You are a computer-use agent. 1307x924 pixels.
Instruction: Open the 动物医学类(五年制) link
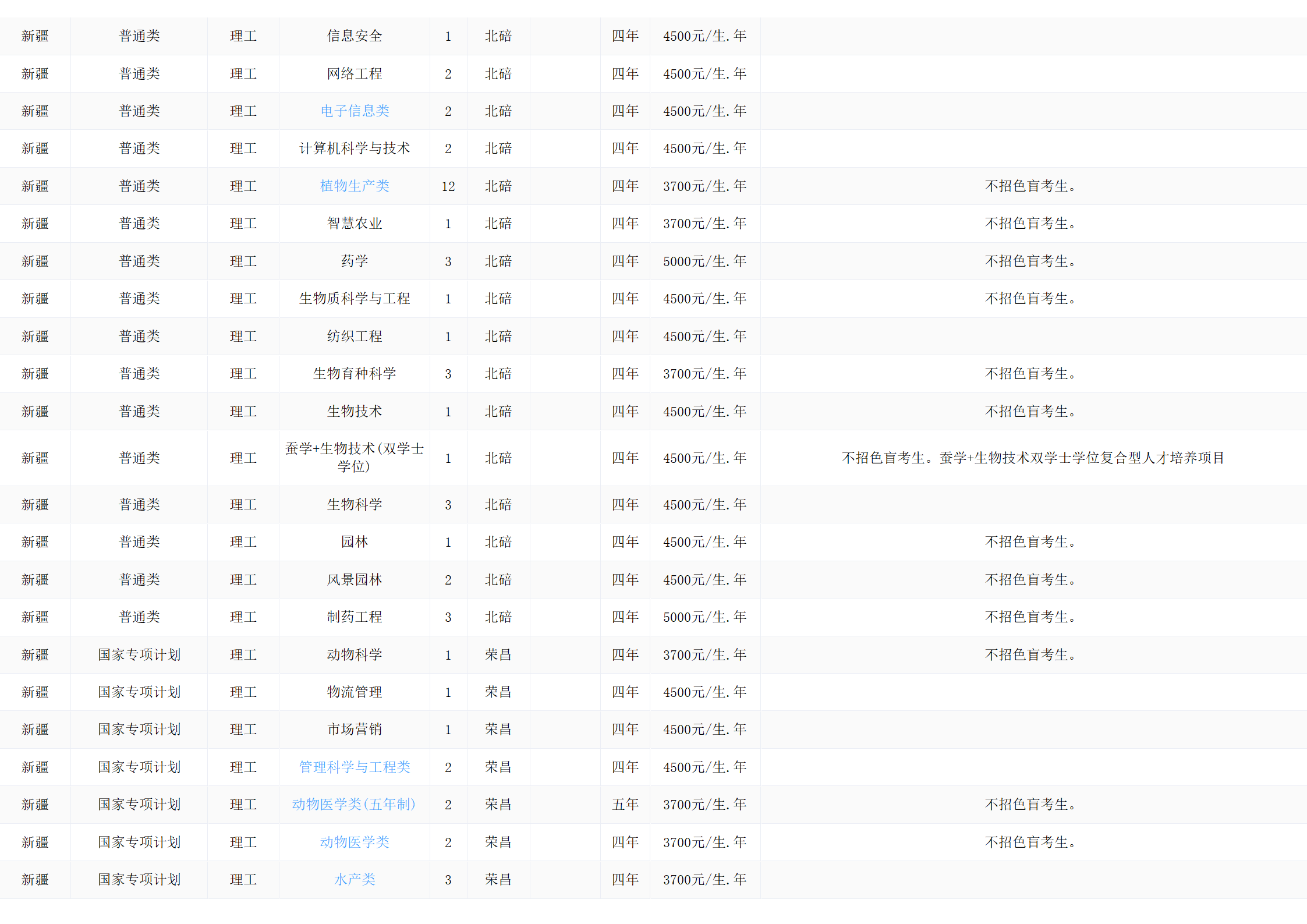coord(354,804)
